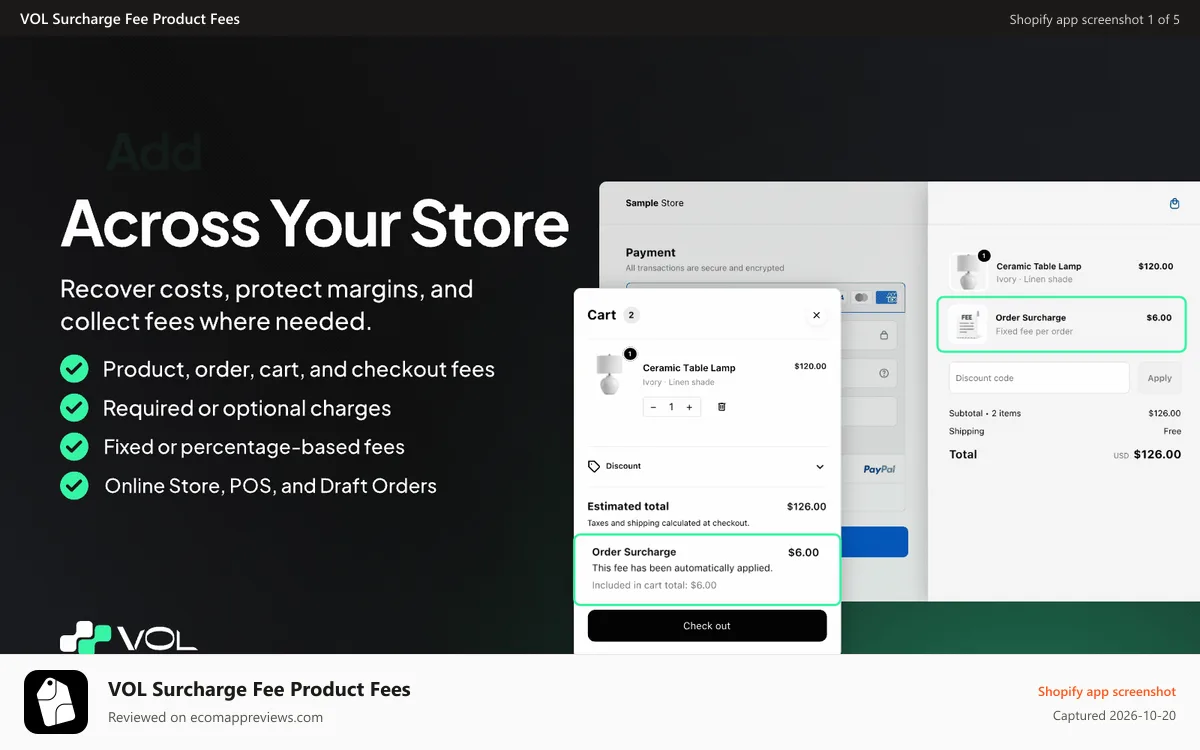Image resolution: width=1200 pixels, height=750 pixels.
Task: Click the Sample Store title
Action: tap(655, 203)
